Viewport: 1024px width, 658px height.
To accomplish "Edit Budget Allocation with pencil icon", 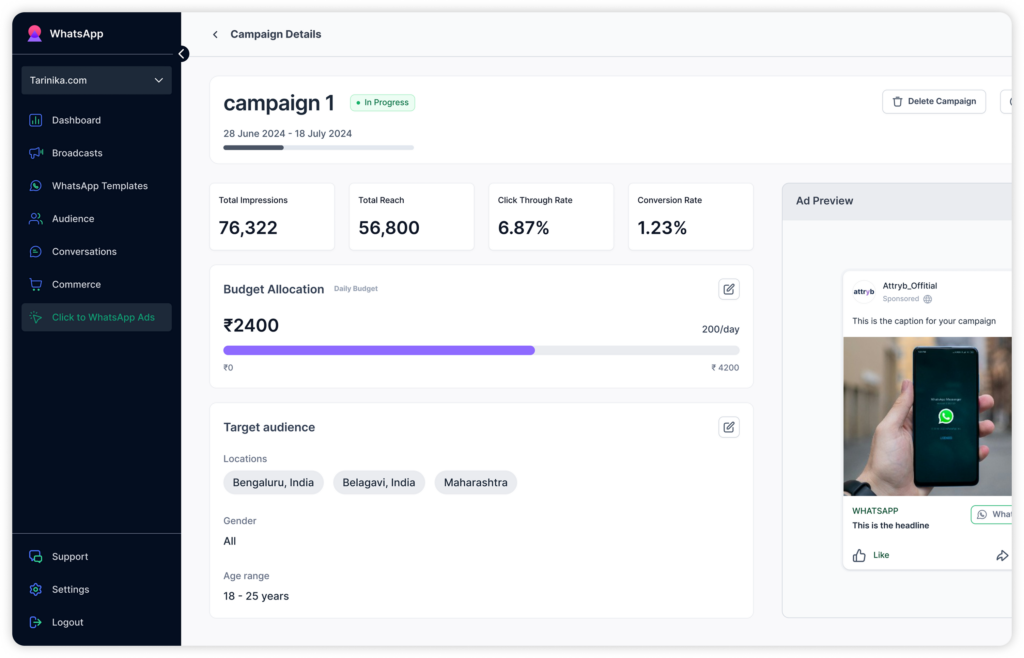I will [x=729, y=289].
